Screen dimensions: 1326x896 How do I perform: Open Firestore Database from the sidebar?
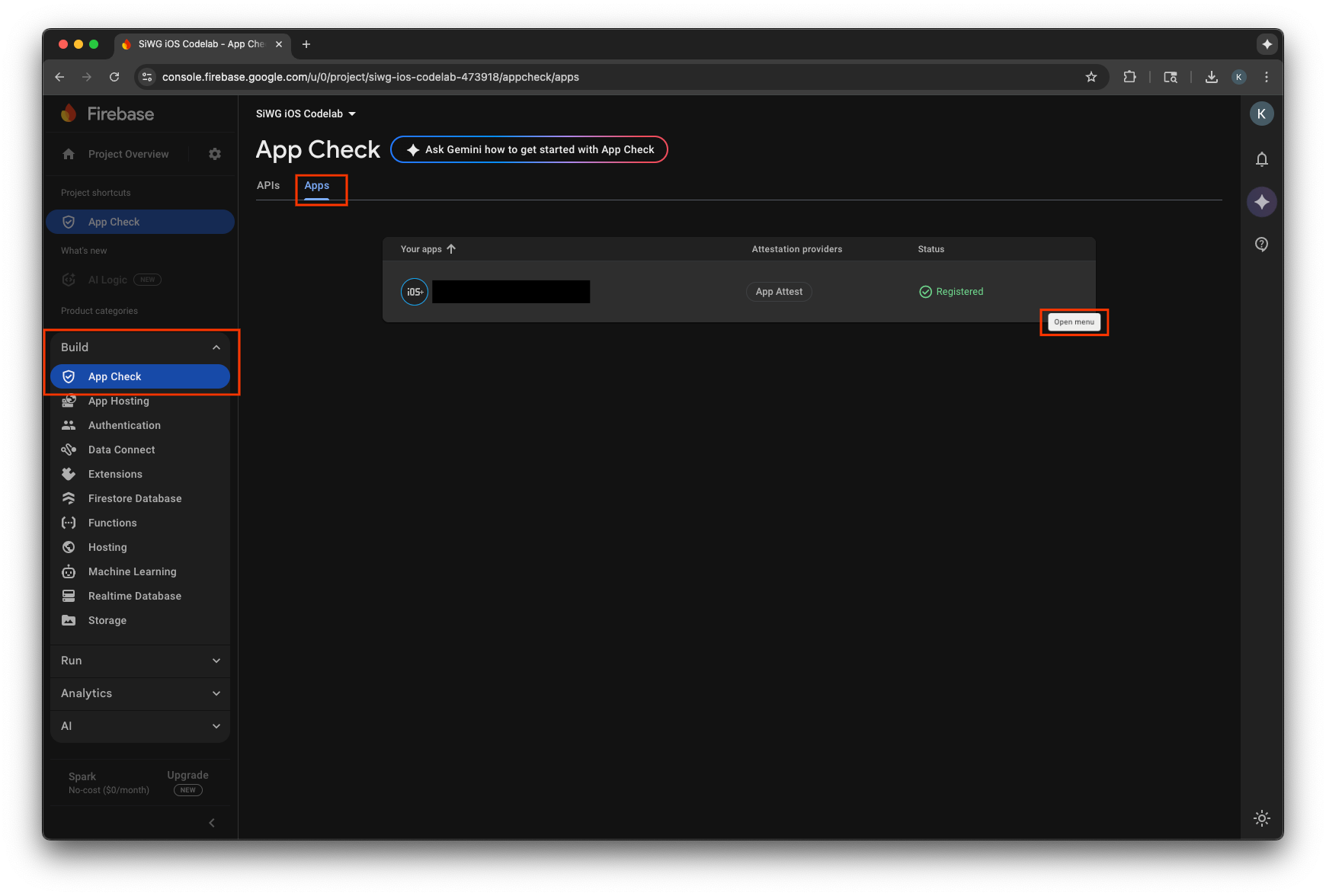tap(133, 498)
